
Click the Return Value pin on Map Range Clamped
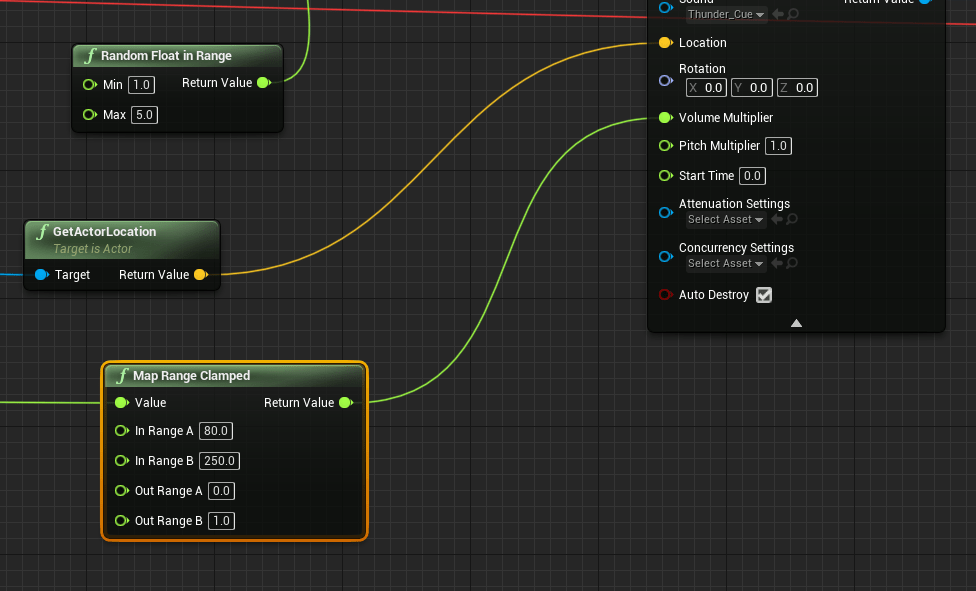click(345, 403)
